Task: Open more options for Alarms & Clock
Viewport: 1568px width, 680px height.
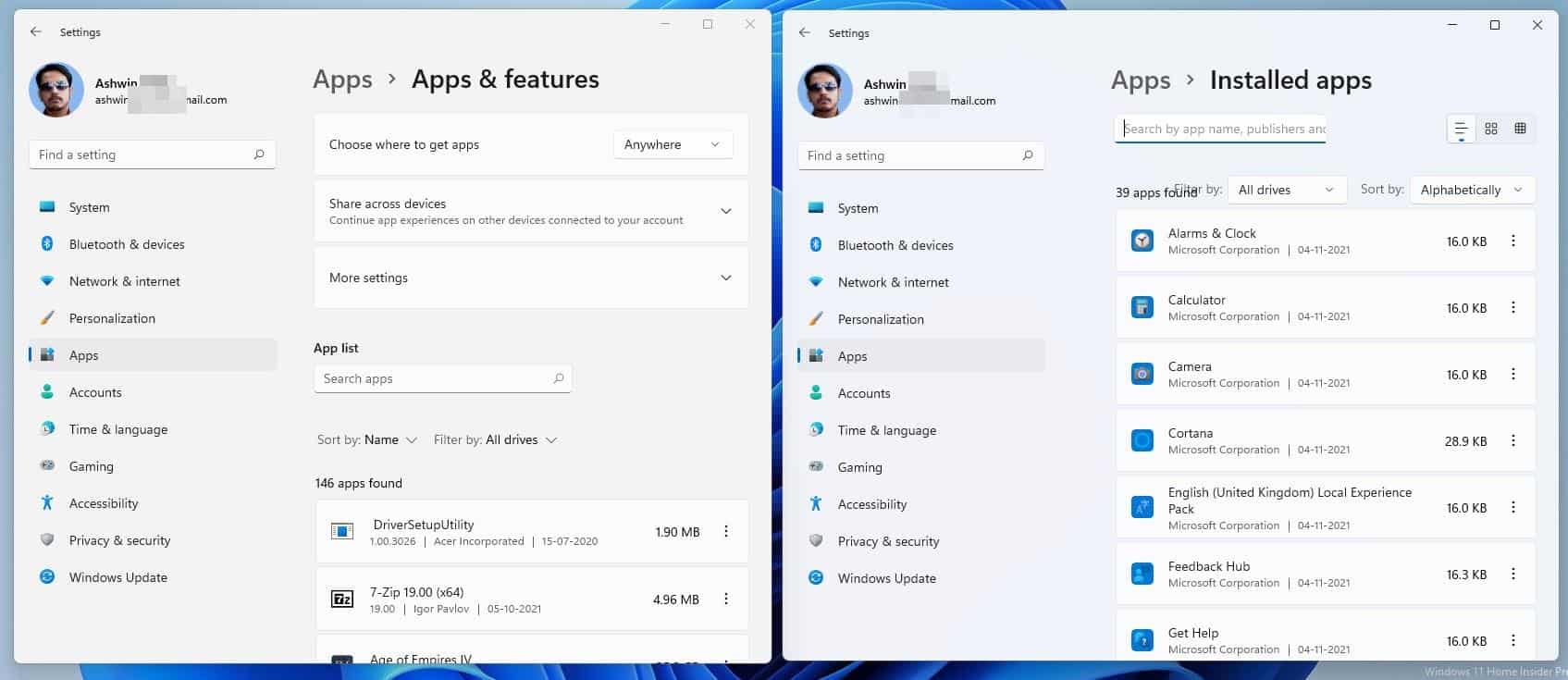Action: 1513,241
